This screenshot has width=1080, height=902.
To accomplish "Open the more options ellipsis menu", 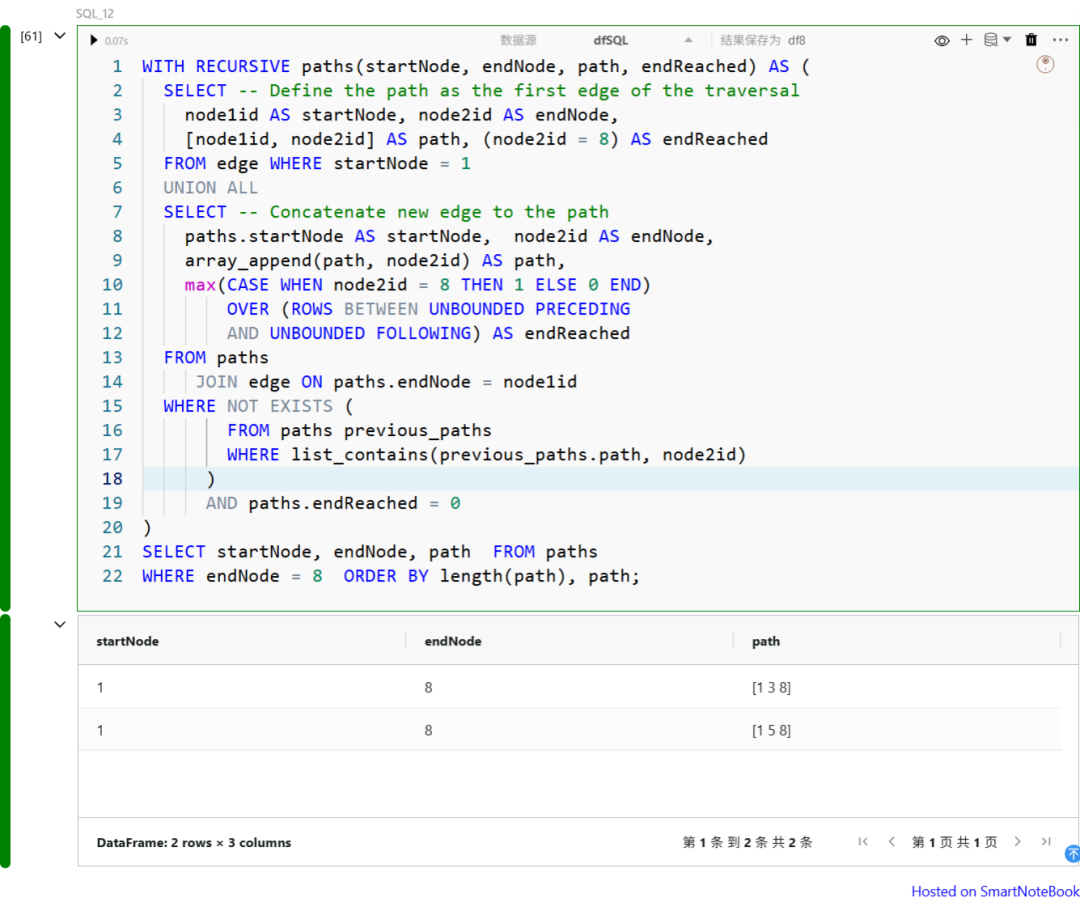I will pyautogui.click(x=1060, y=40).
